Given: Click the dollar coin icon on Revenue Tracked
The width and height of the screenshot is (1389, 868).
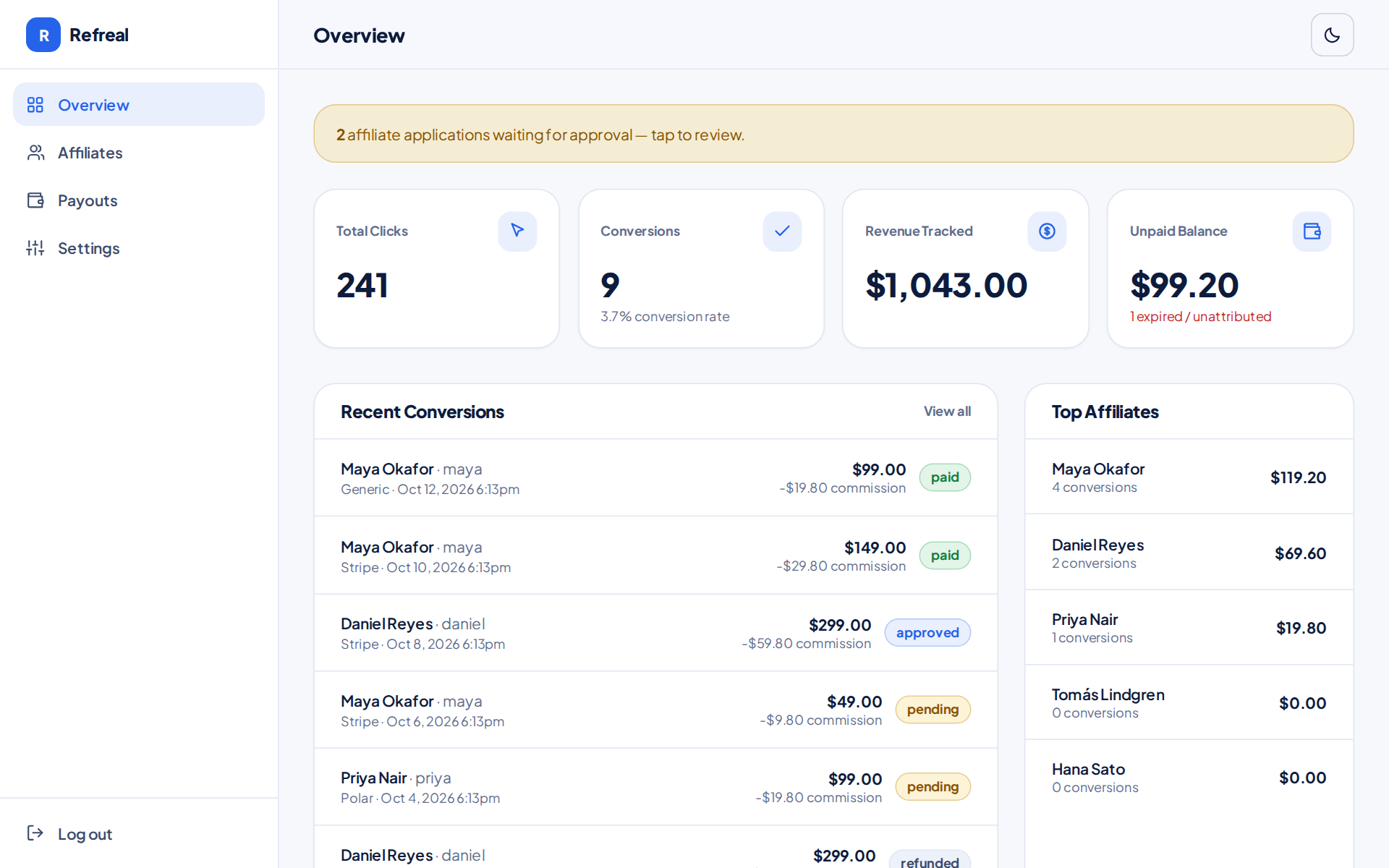Looking at the screenshot, I should (1047, 231).
